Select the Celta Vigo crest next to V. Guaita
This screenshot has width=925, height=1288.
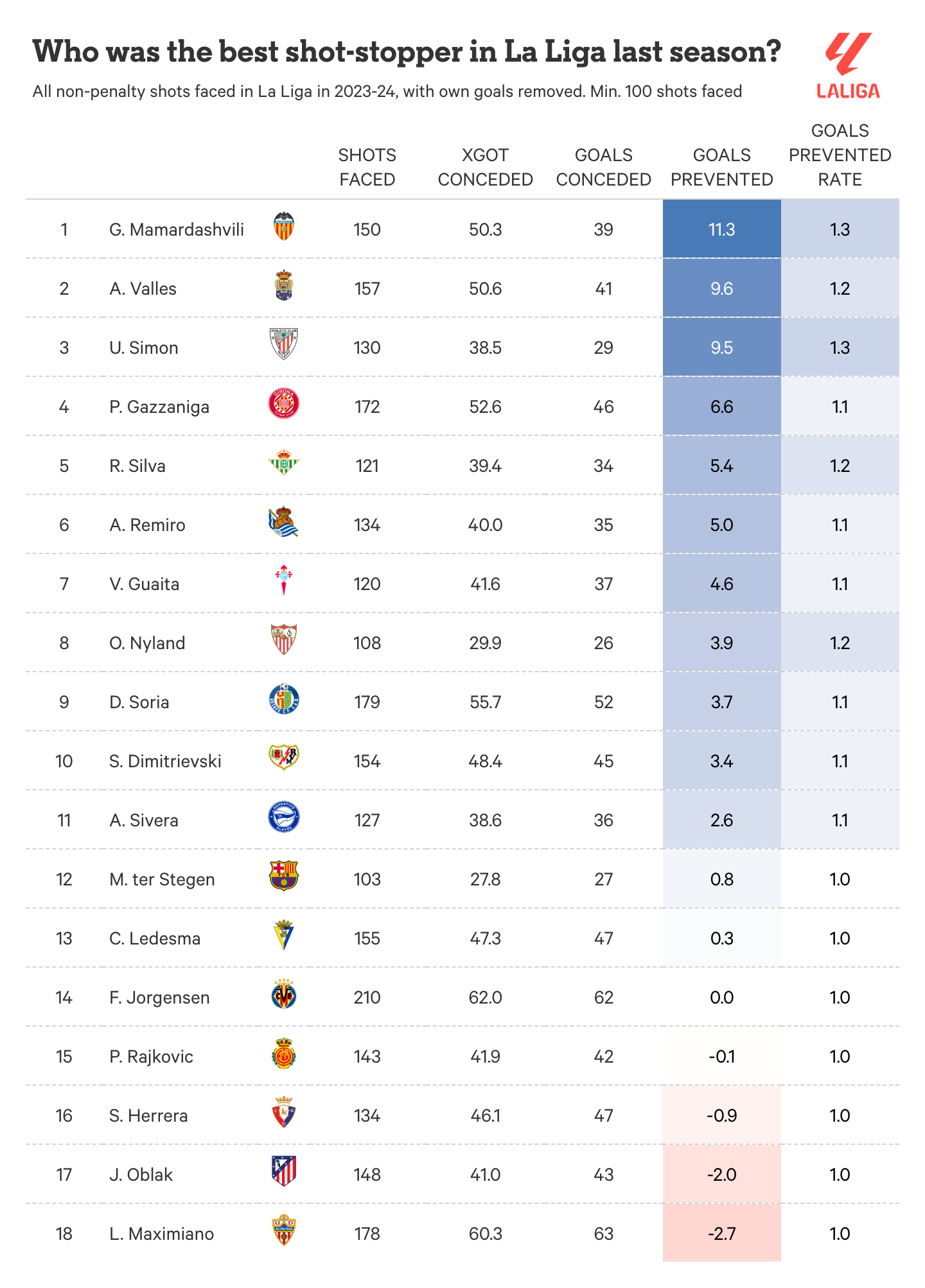pyautogui.click(x=283, y=580)
